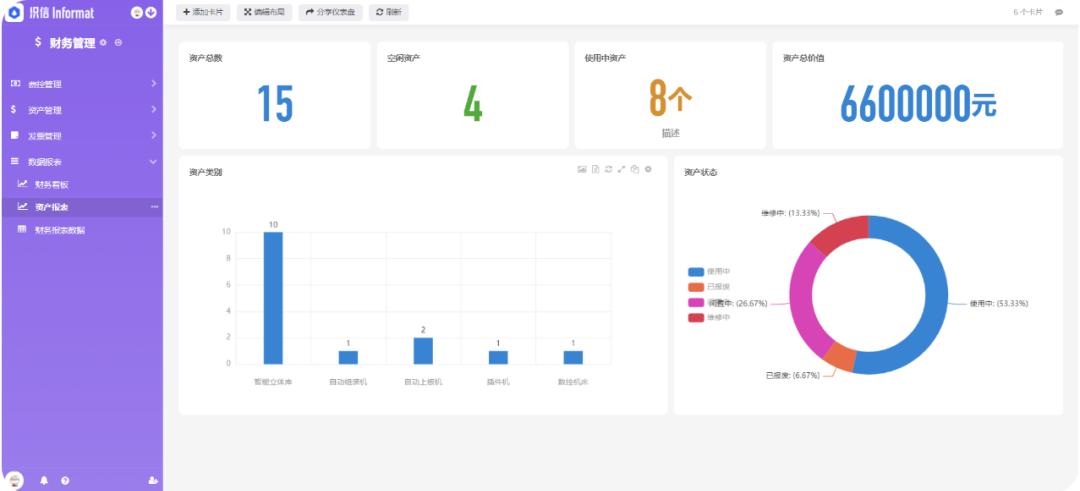Open the 资产类别 chart settings gear
Image resolution: width=1080 pixels, height=491 pixels.
(x=648, y=170)
